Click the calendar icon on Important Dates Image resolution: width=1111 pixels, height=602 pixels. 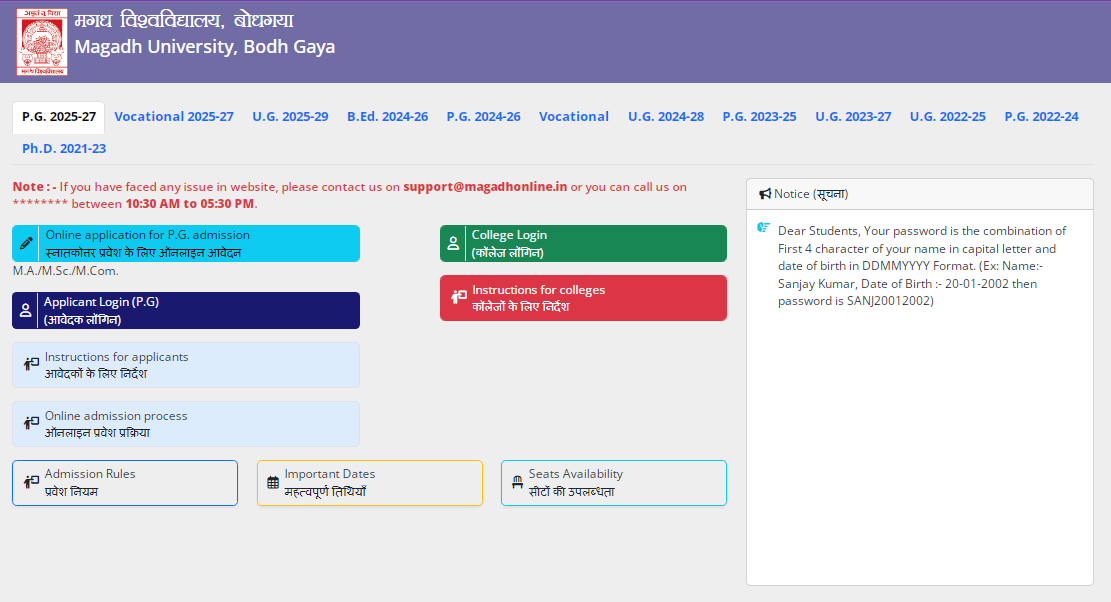(x=272, y=482)
